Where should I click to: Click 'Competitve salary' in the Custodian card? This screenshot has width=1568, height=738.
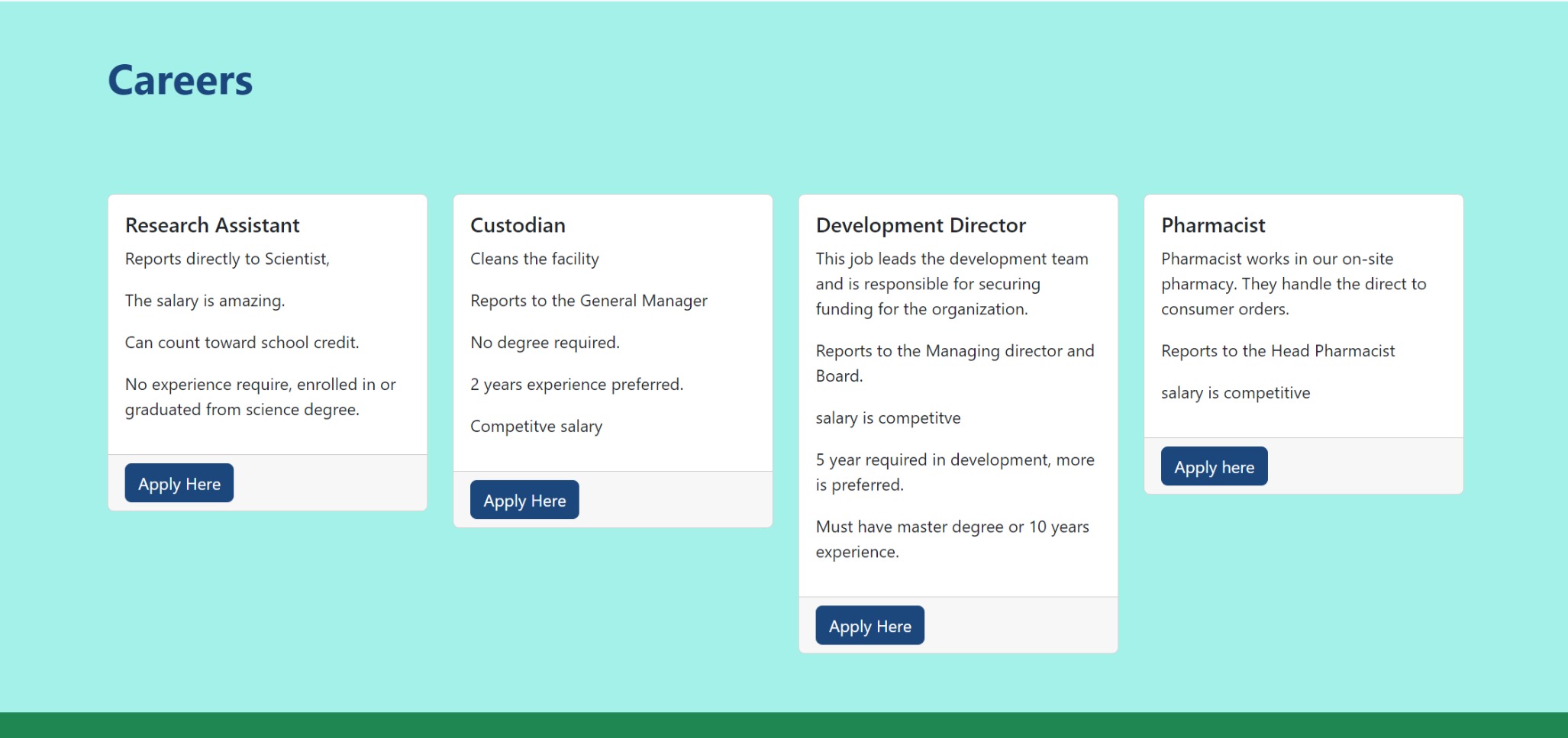pyautogui.click(x=536, y=427)
